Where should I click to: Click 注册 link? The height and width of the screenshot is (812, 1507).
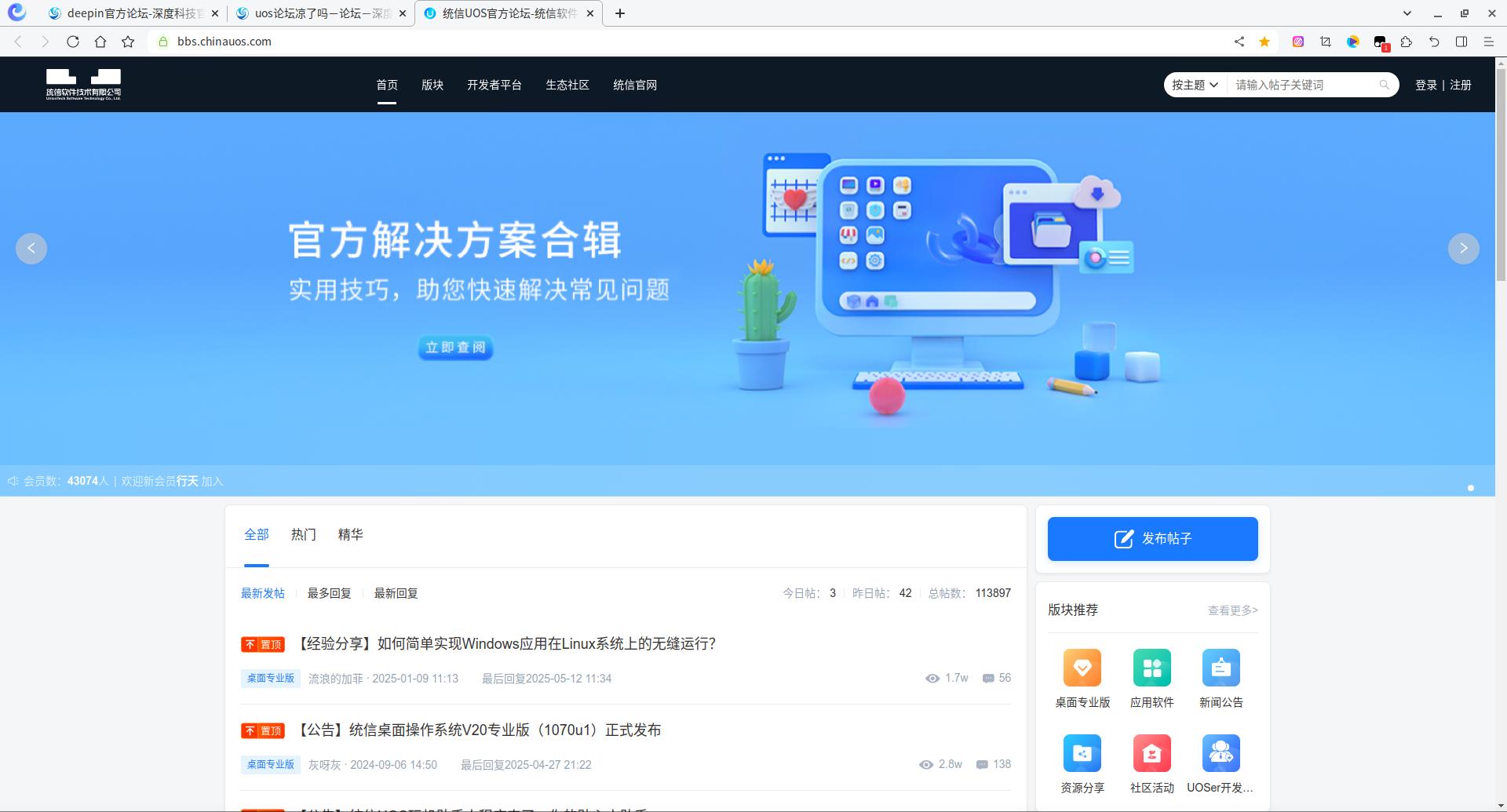coord(1461,85)
